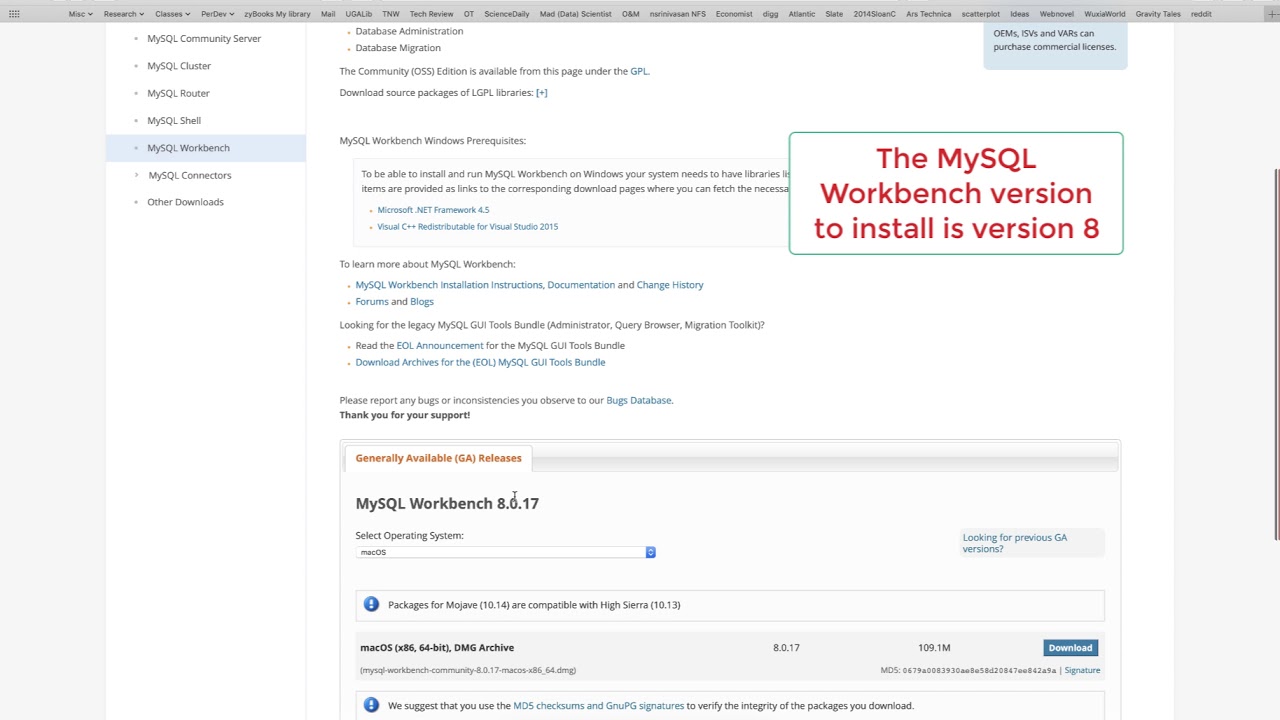Open the WuxiaWorld bookmark
1280x720 pixels.
point(1104,14)
